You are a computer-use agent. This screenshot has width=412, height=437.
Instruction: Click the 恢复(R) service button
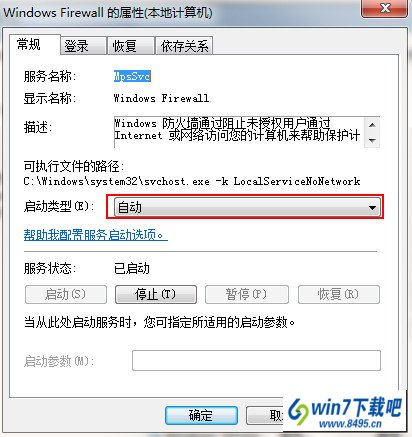(x=339, y=294)
